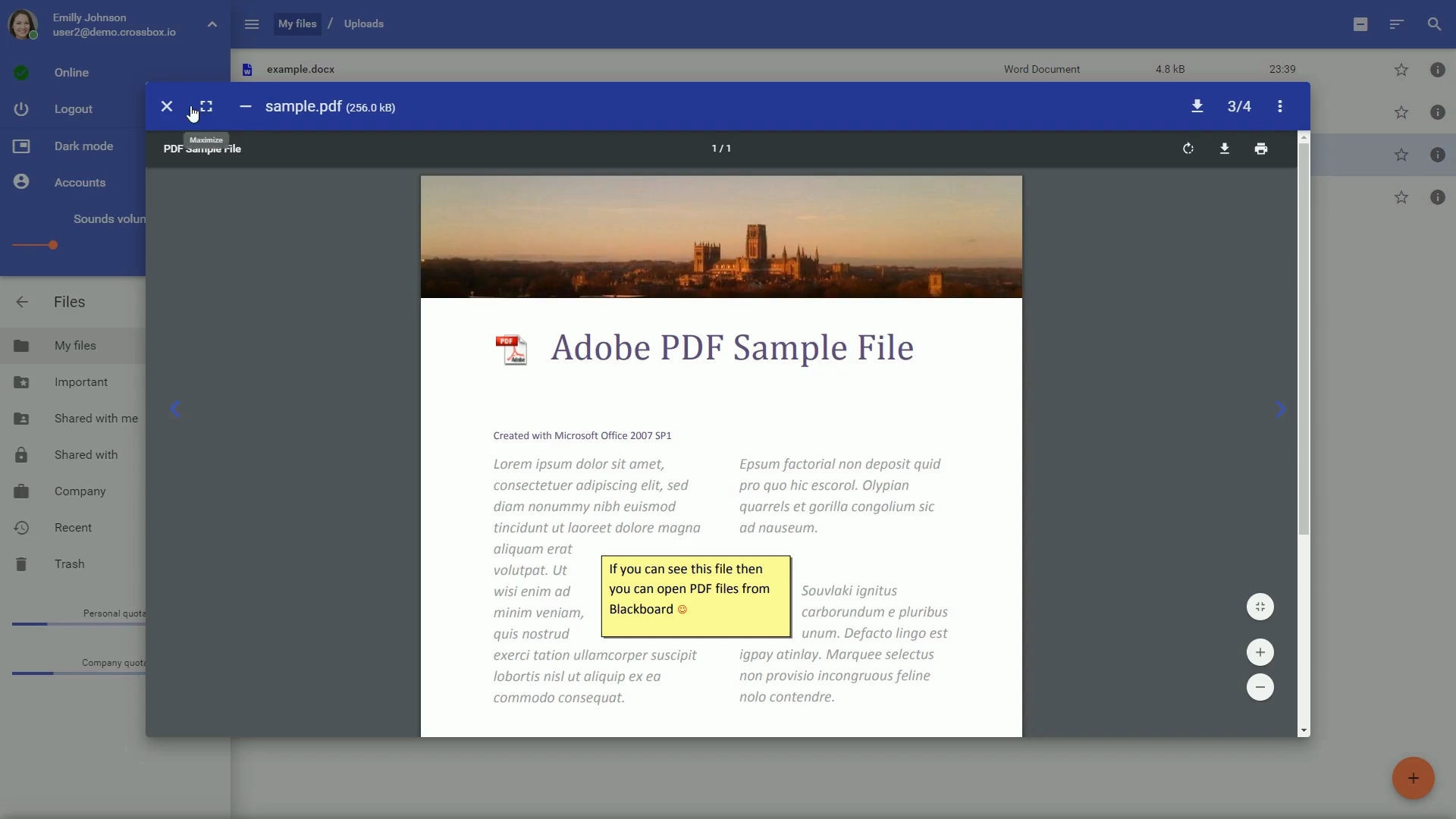Image resolution: width=1456 pixels, height=819 pixels.
Task: Rotate the PDF document clockwise
Action: pos(1188,149)
